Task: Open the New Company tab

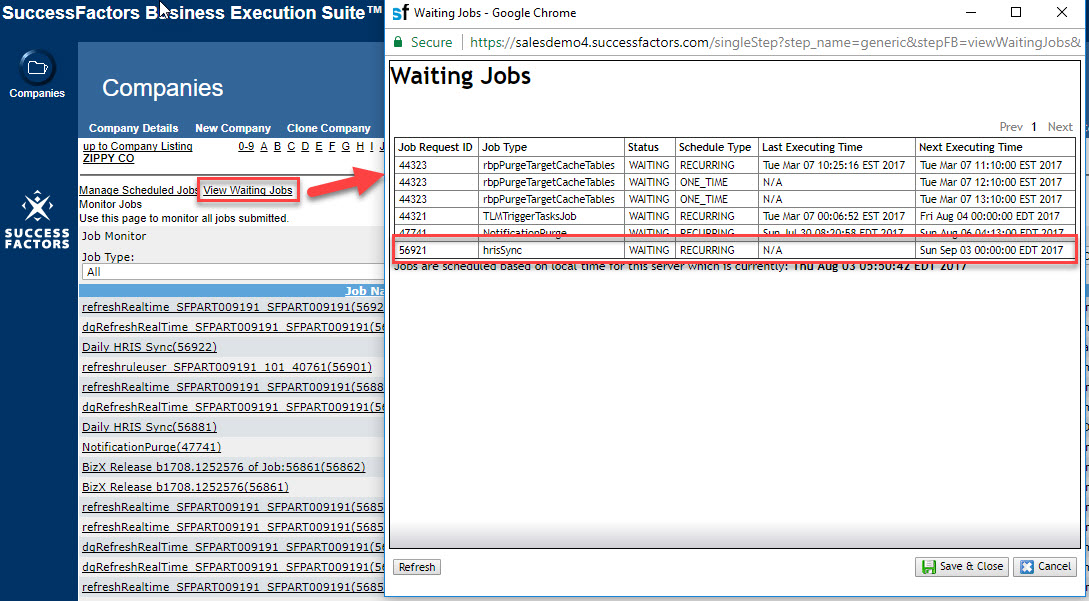Action: tap(233, 128)
